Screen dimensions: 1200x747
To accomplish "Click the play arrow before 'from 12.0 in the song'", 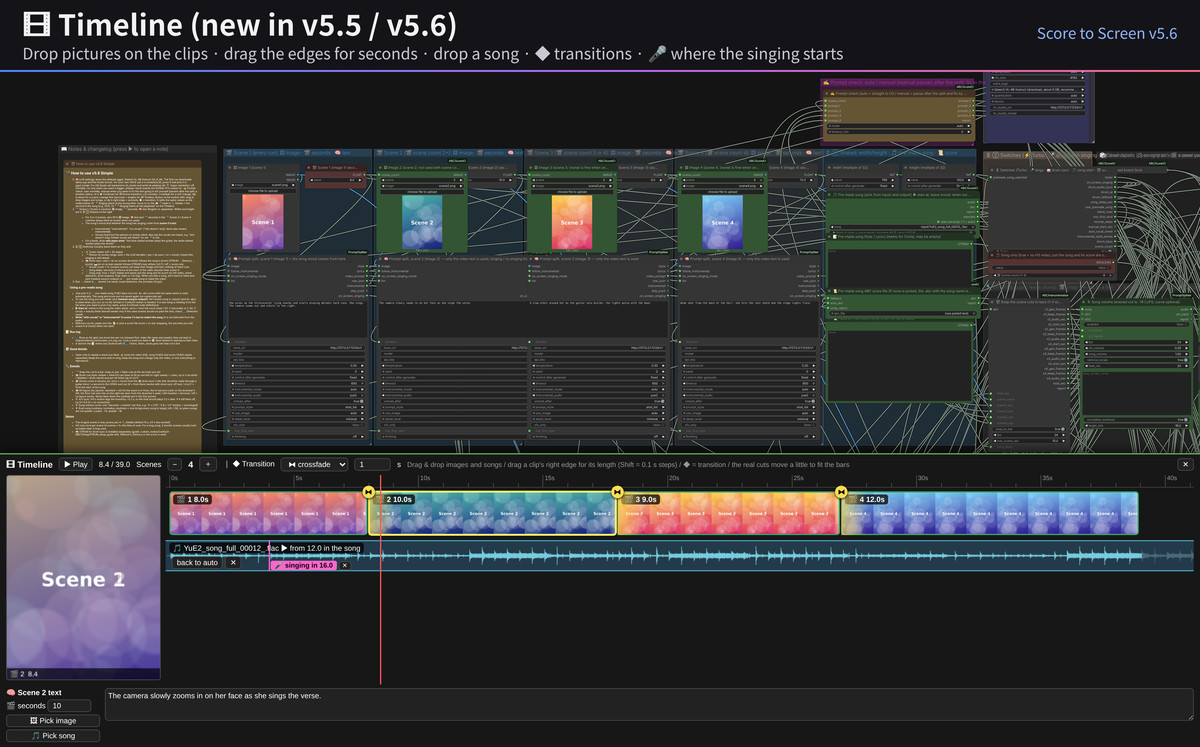I will pos(284,548).
